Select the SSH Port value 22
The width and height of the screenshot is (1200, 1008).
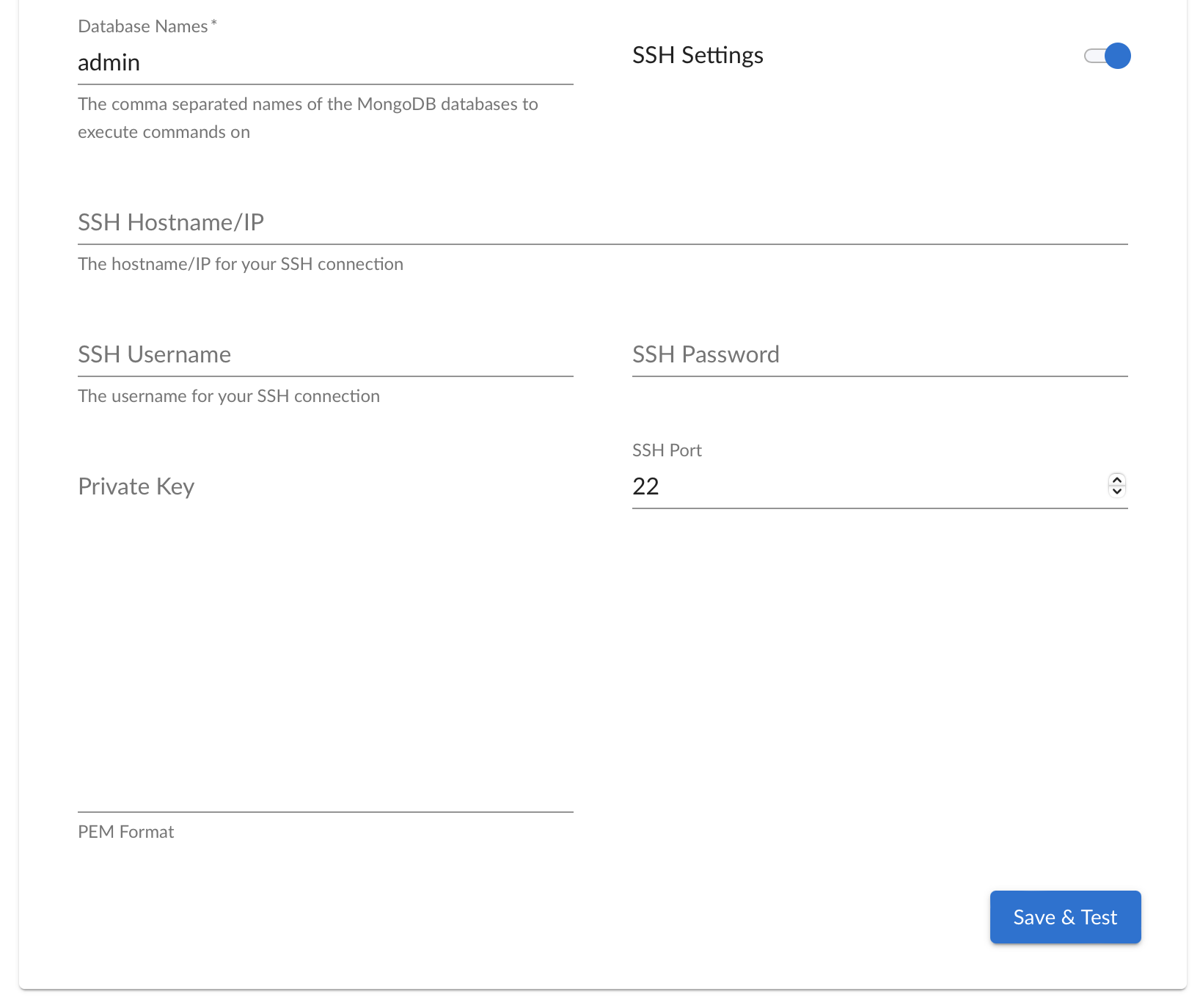[646, 486]
